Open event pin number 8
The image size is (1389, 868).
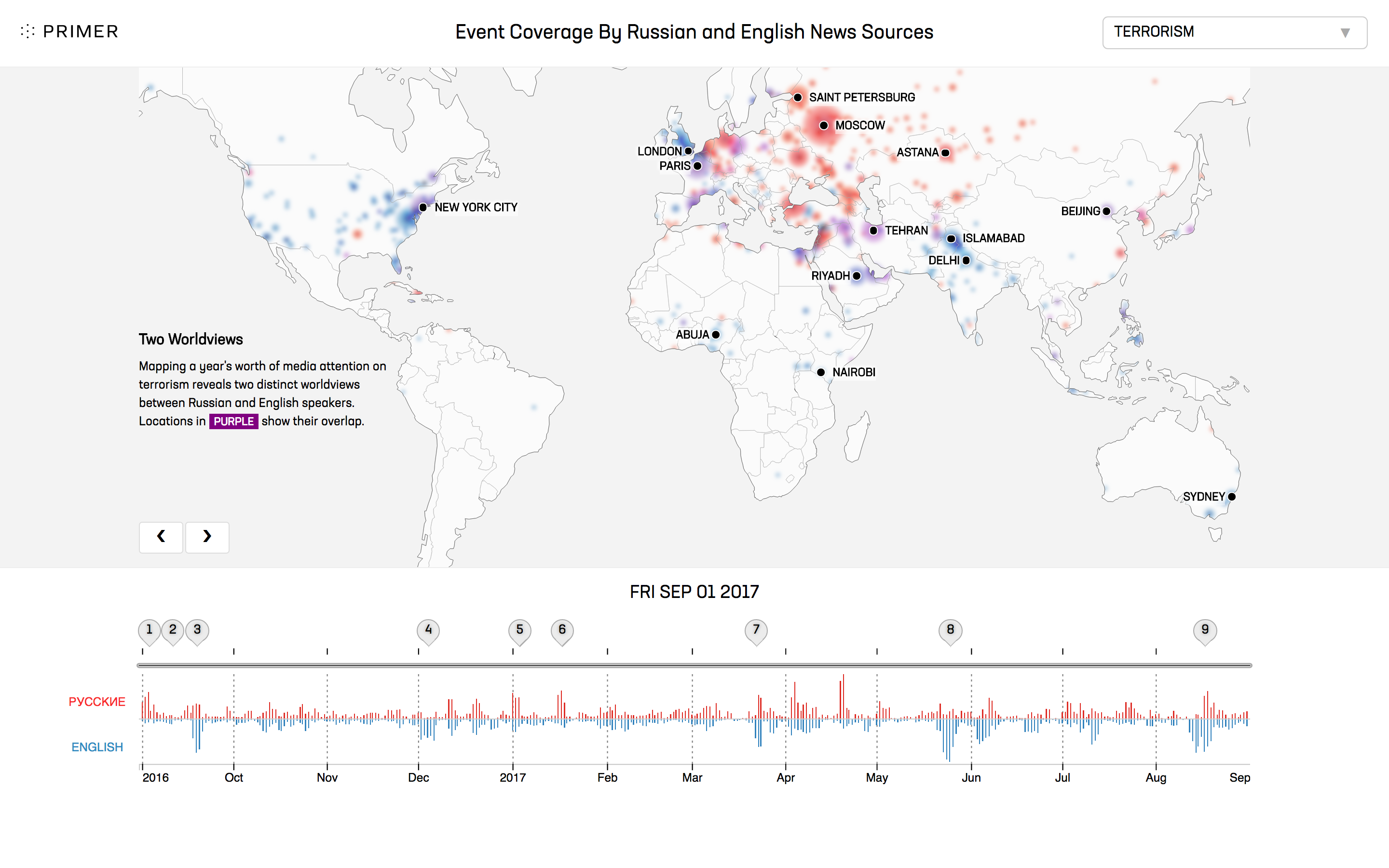(x=951, y=630)
